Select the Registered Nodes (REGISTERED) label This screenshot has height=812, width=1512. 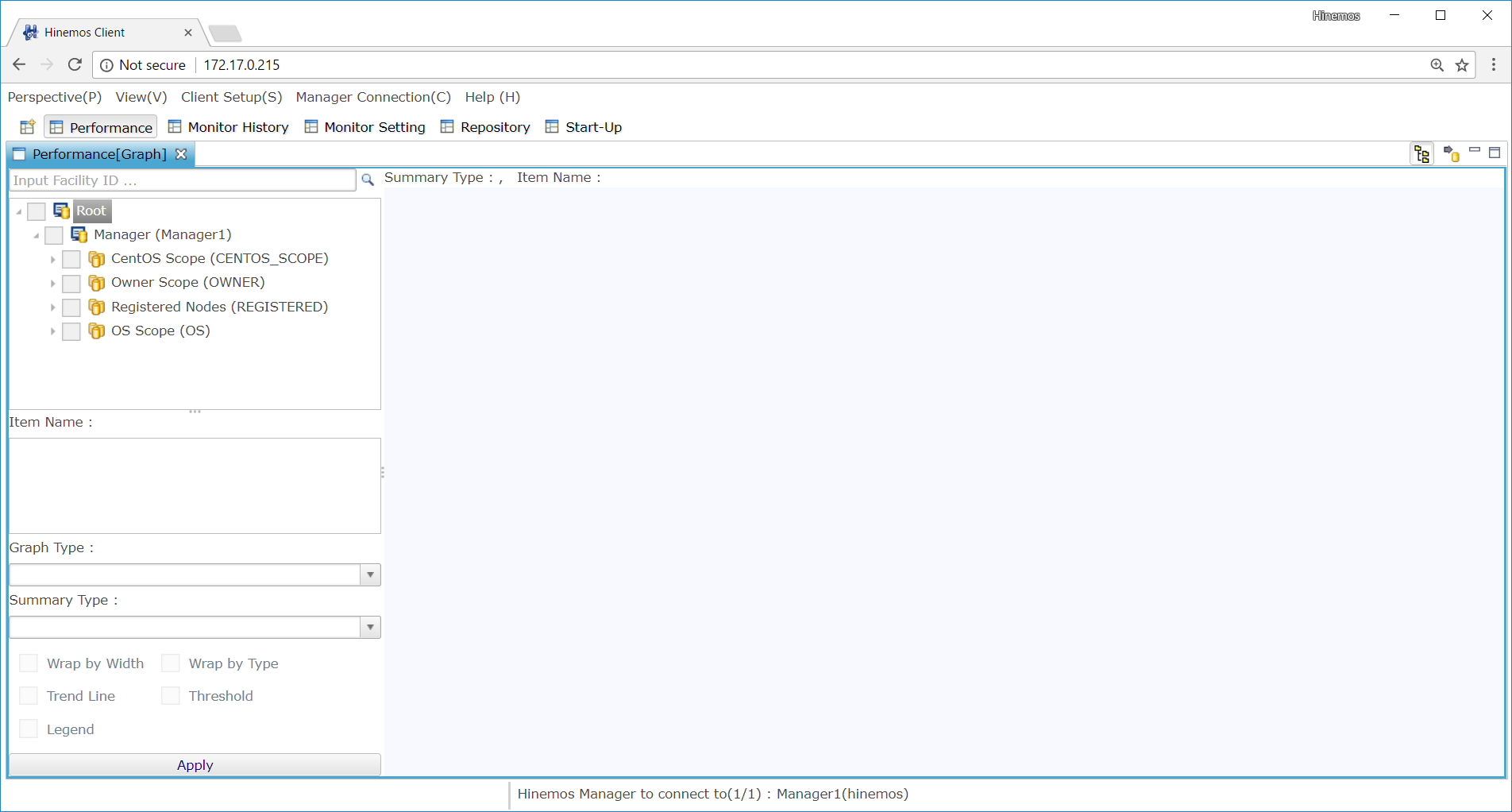coord(219,307)
